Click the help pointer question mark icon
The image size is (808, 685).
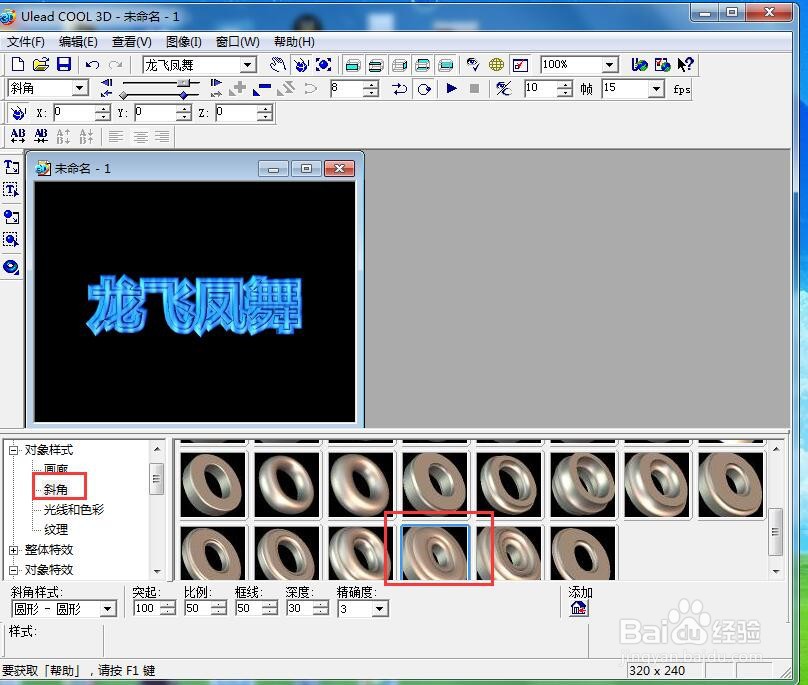685,64
